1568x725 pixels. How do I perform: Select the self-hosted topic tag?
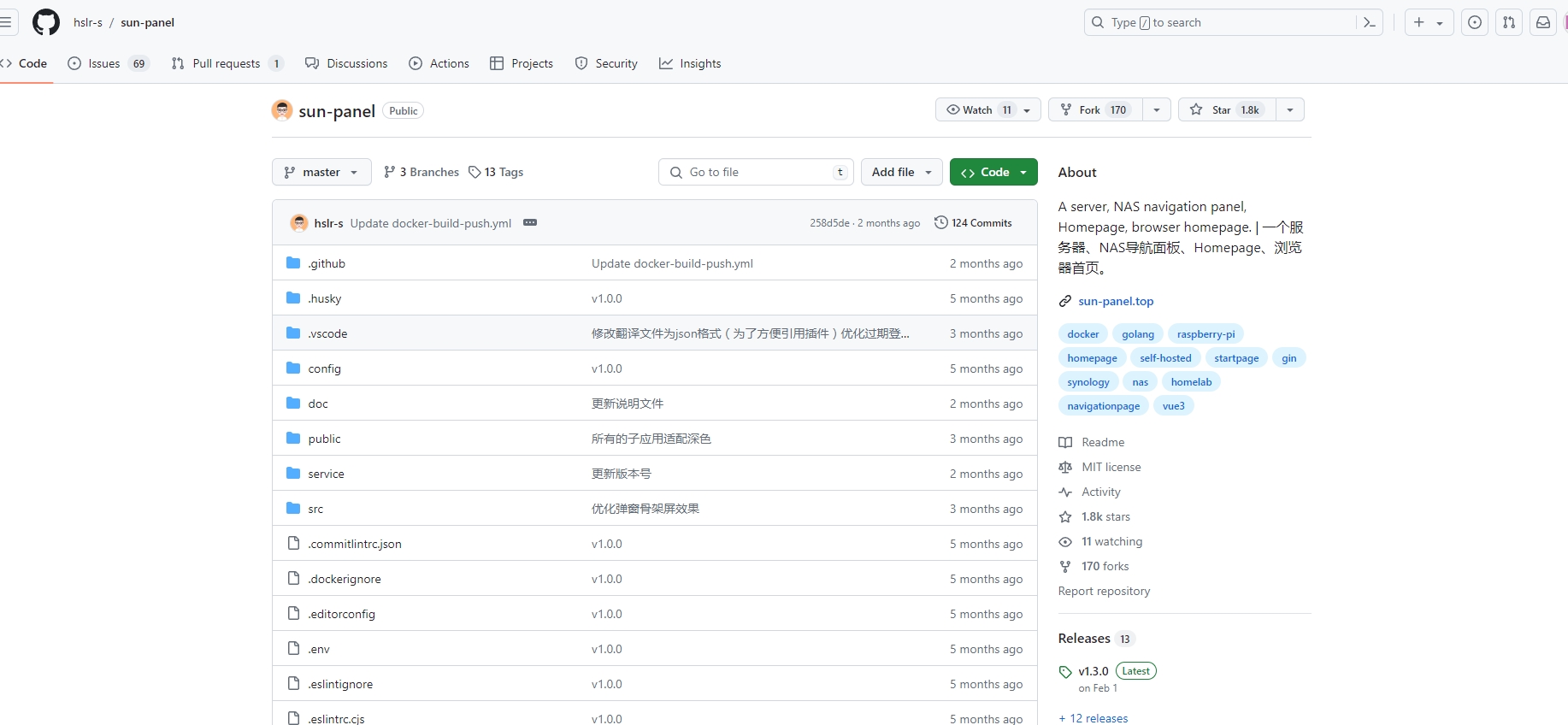click(x=1164, y=358)
